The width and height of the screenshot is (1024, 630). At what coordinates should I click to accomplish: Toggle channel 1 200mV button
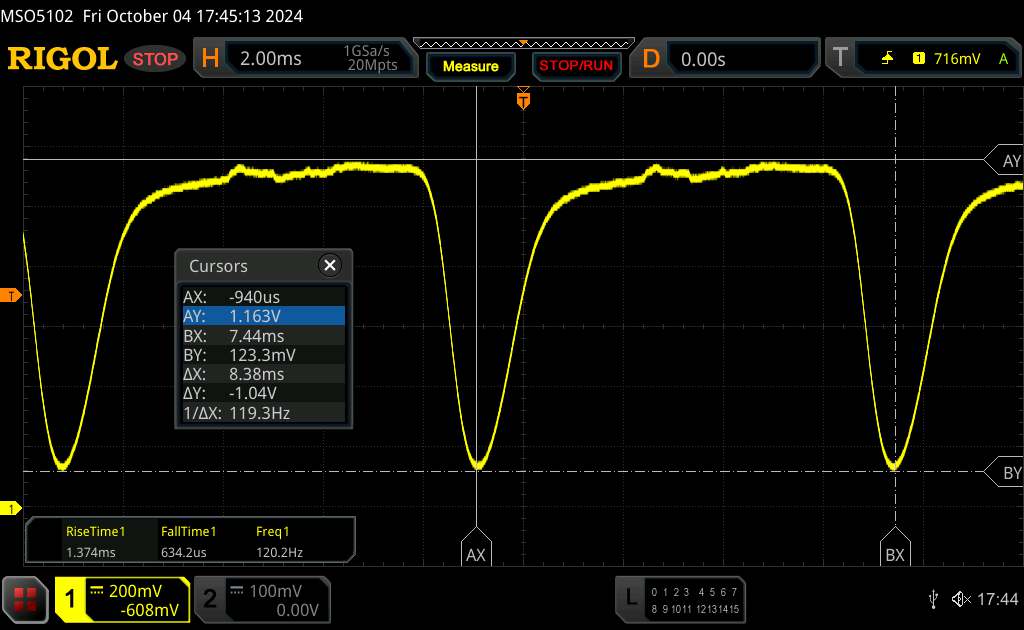122,599
